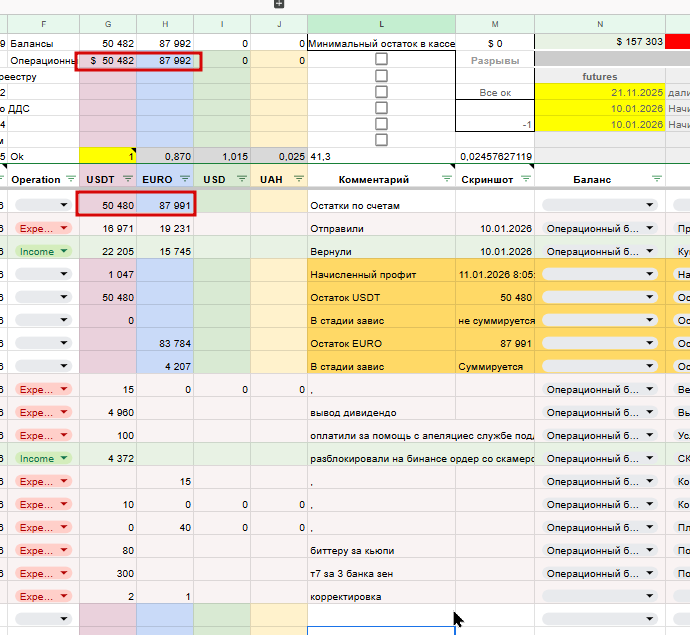Open Operation dropdown in Остатки по счетам row

pos(43,205)
